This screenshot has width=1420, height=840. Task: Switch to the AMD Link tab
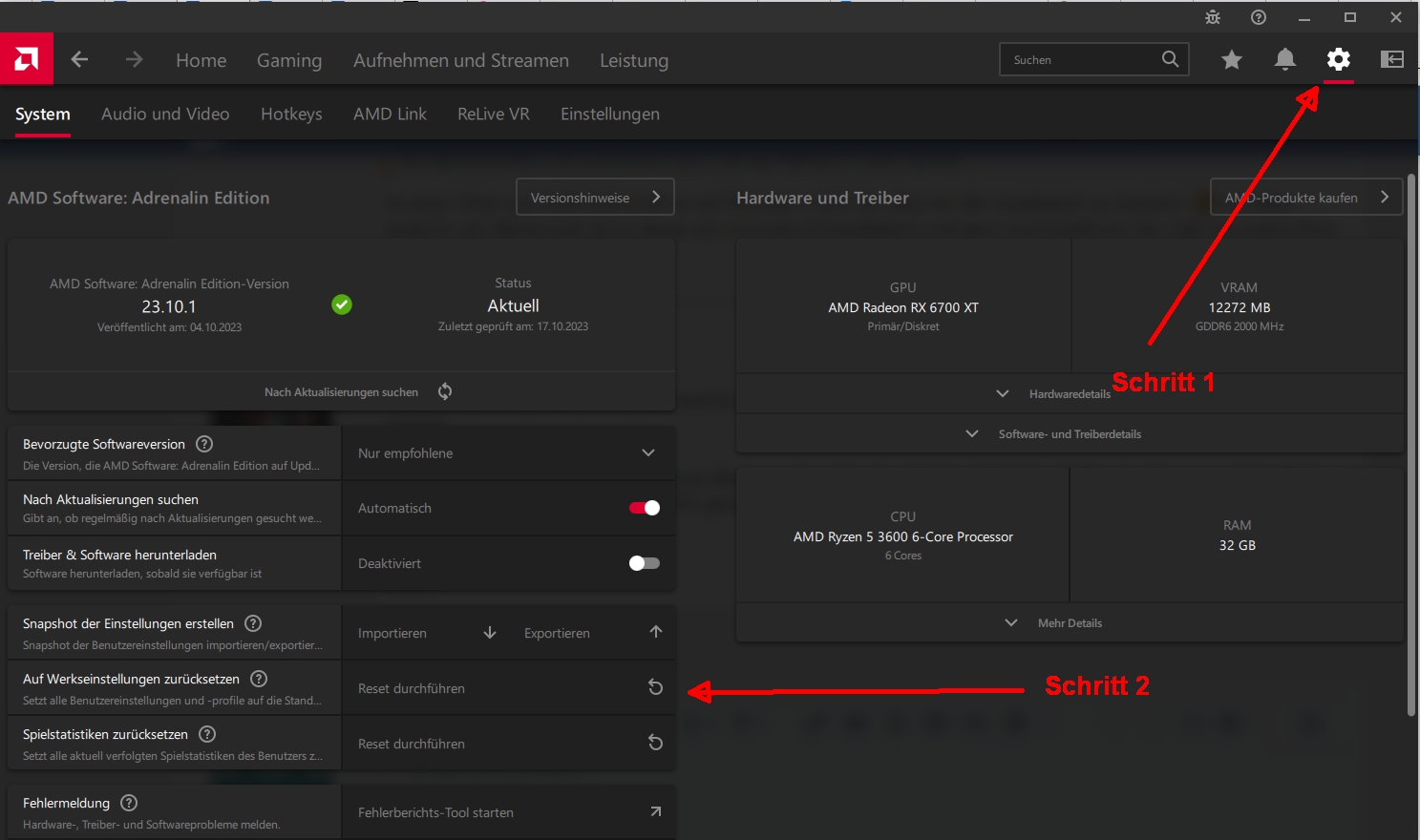coord(390,114)
